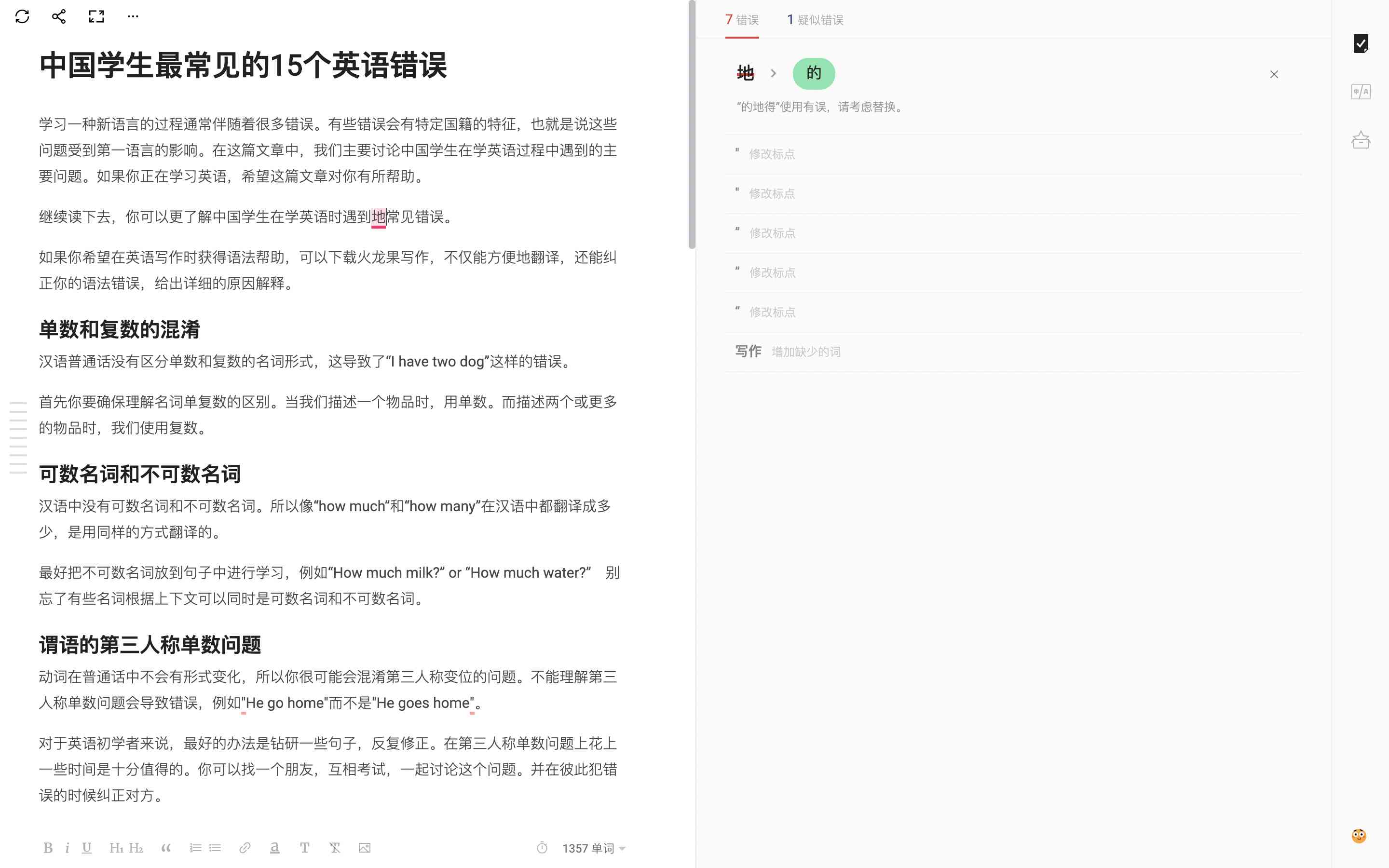Screen dimensions: 1389x868
Task: Open the proofreading check panel icon
Action: [1361, 43]
